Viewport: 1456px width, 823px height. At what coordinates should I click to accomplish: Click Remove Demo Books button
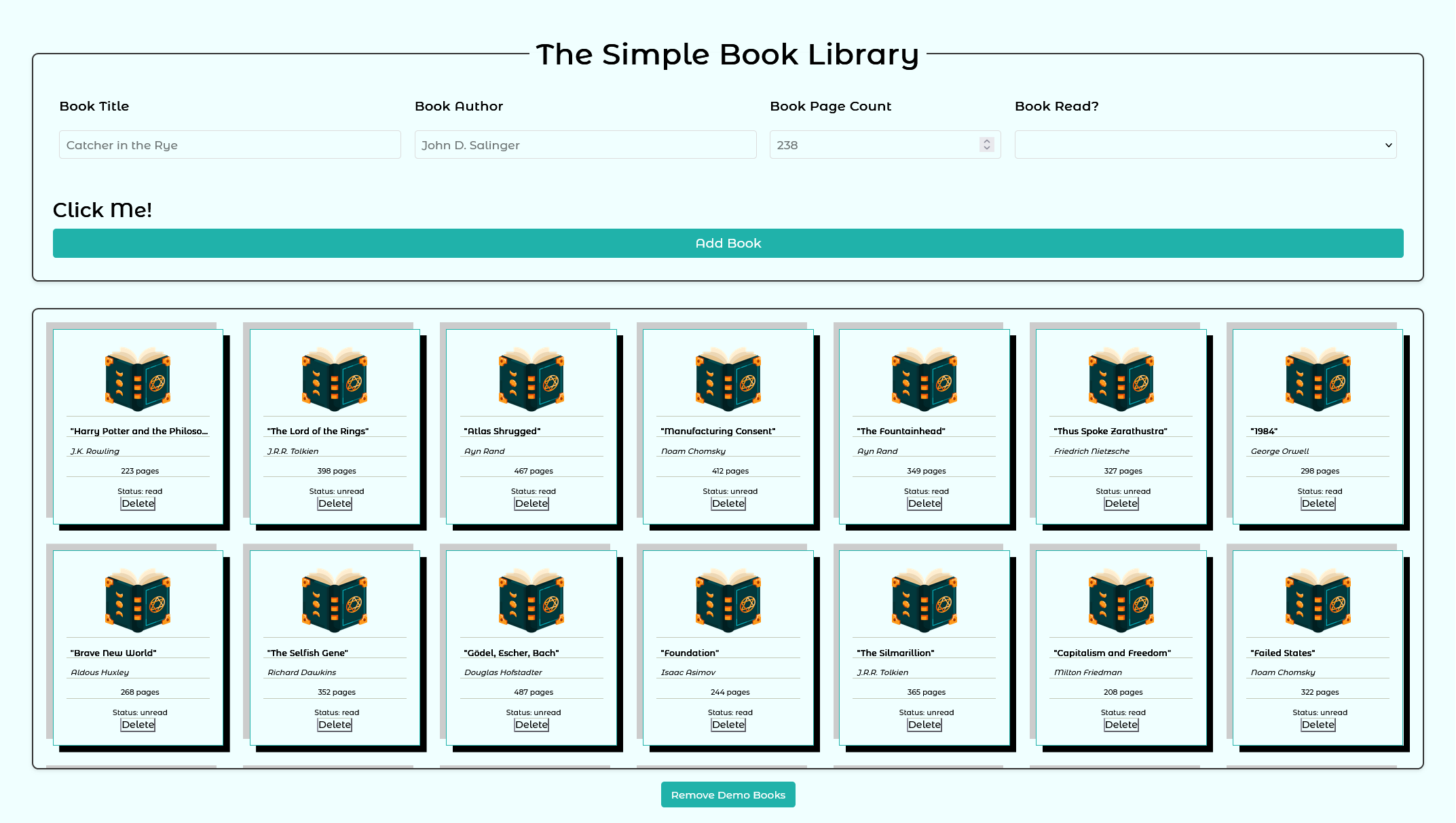click(728, 795)
